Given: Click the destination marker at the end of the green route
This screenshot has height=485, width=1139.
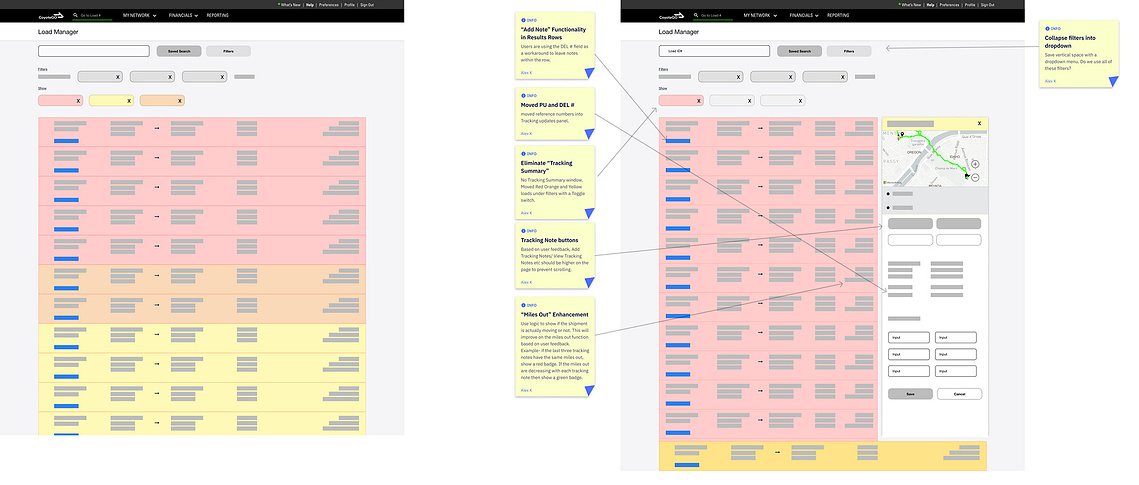Looking at the screenshot, I should pyautogui.click(x=966, y=175).
